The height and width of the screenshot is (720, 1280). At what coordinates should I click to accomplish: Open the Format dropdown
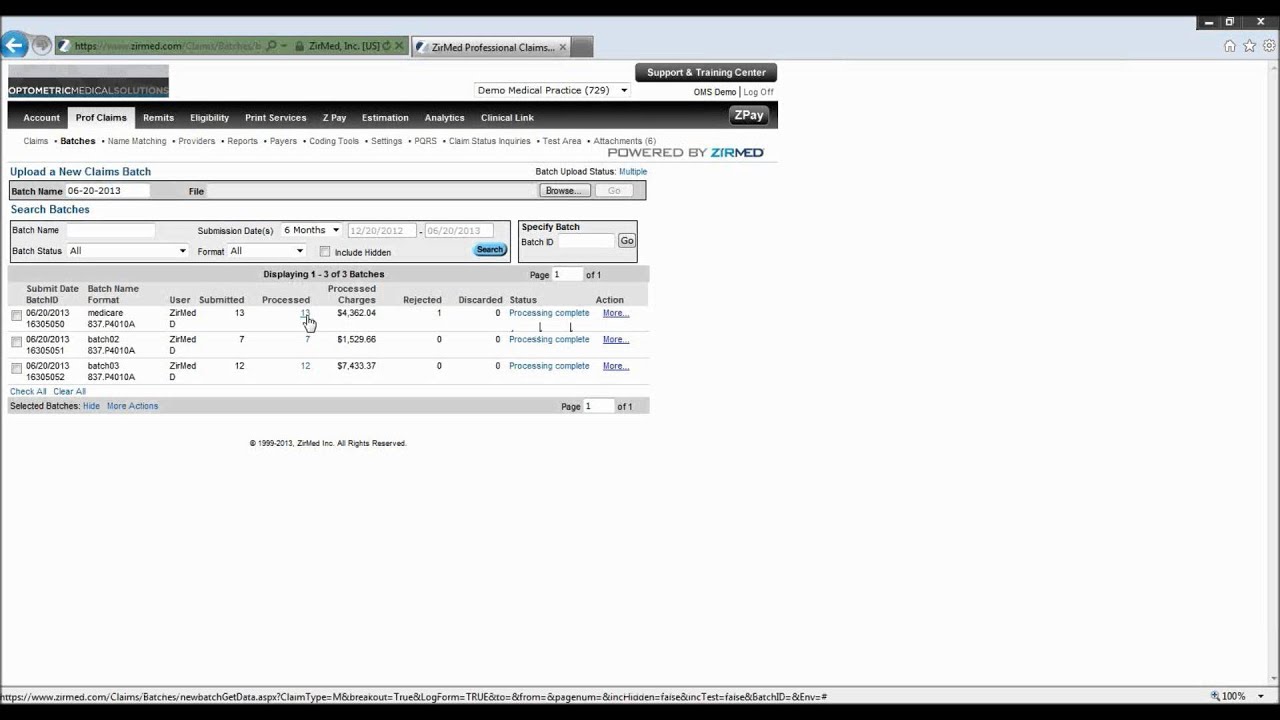coord(266,251)
